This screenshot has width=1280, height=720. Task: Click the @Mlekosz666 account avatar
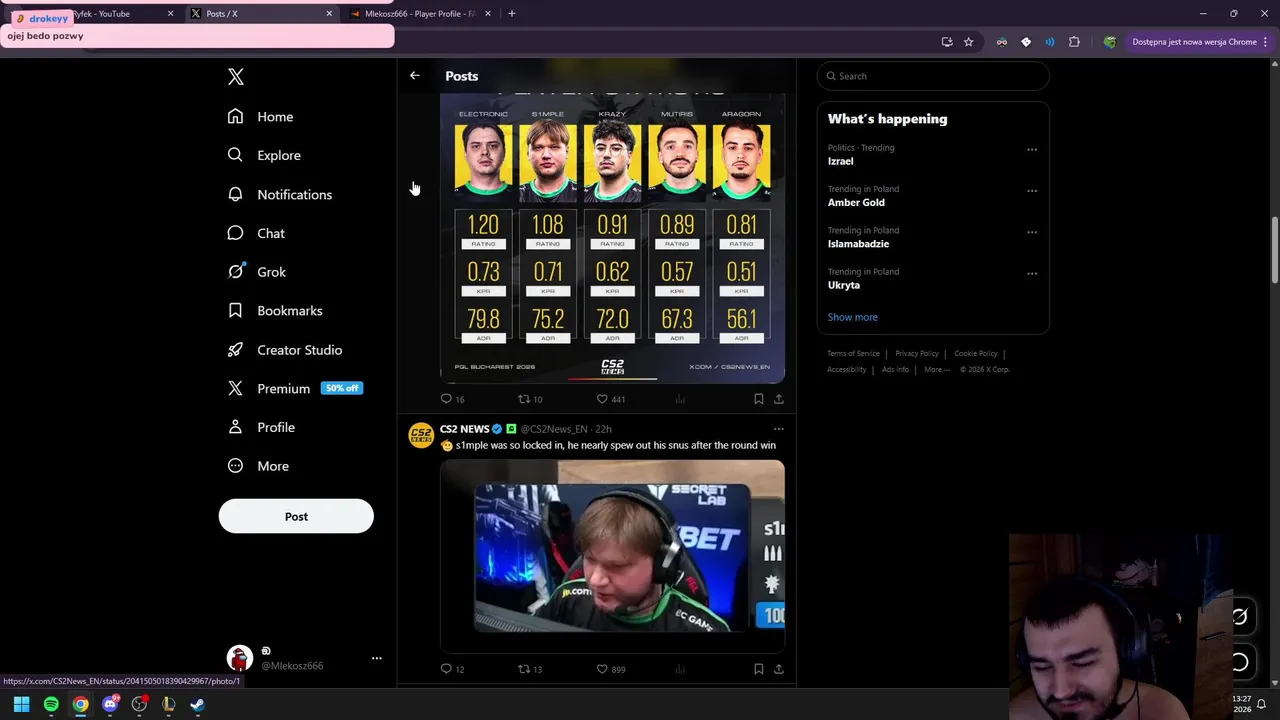(x=239, y=658)
